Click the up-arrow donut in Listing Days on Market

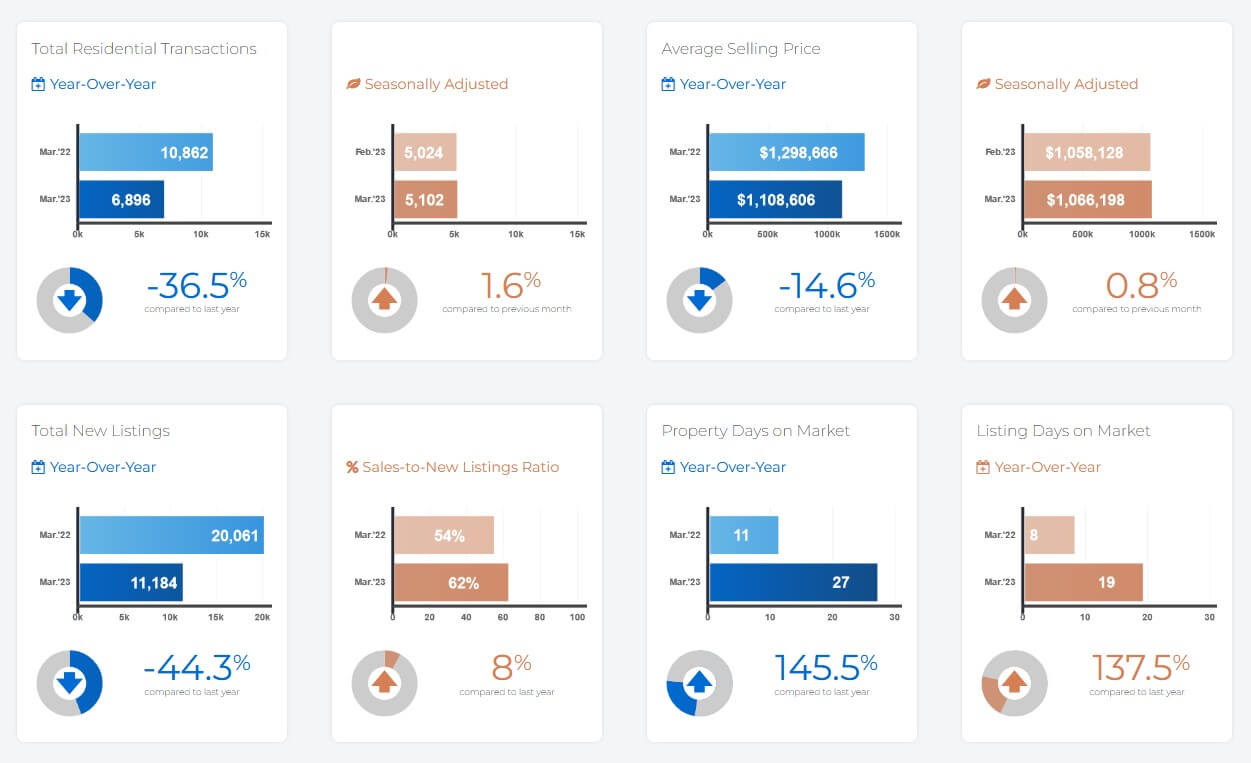(x=1014, y=683)
